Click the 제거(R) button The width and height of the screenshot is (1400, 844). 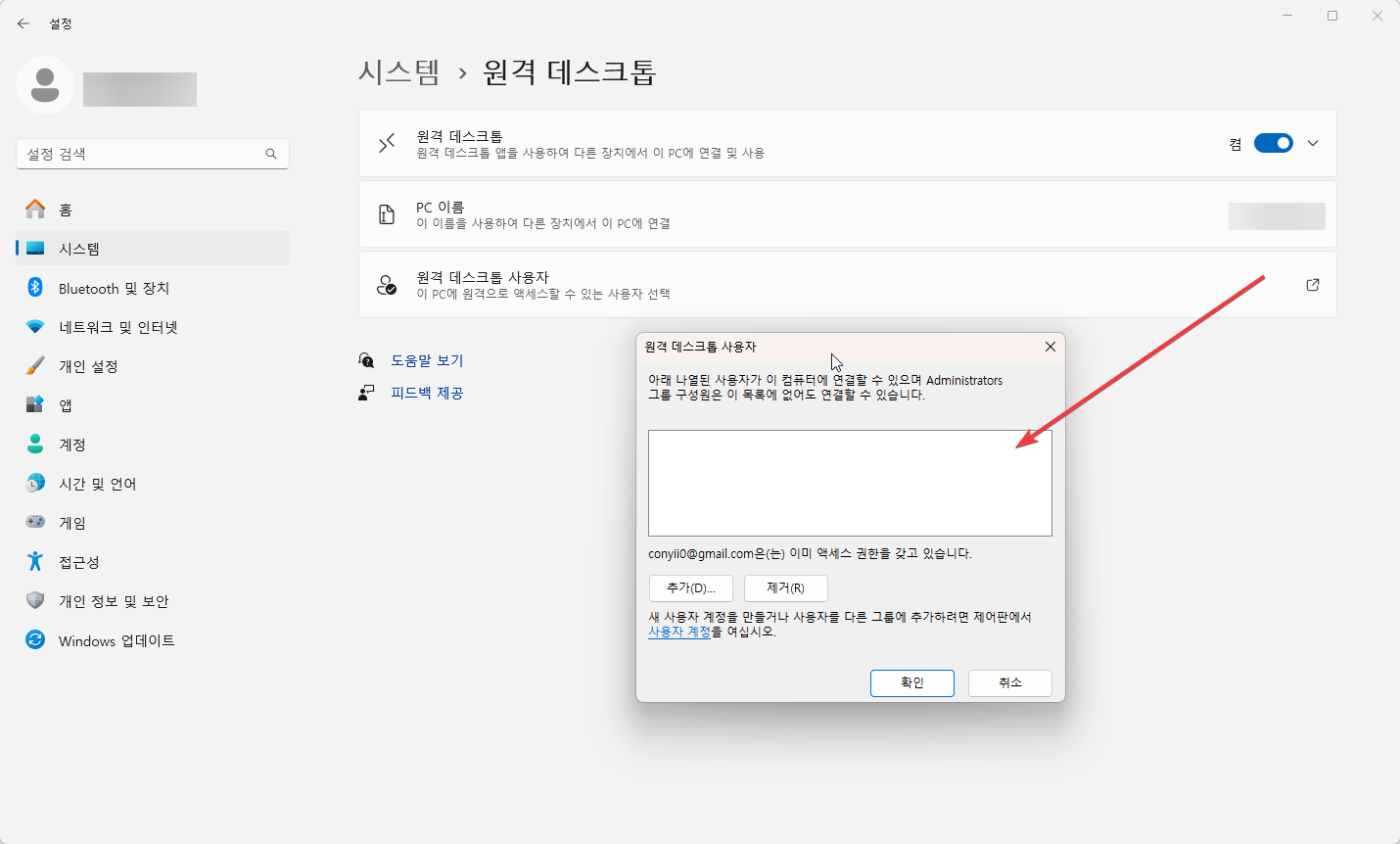pyautogui.click(x=785, y=587)
